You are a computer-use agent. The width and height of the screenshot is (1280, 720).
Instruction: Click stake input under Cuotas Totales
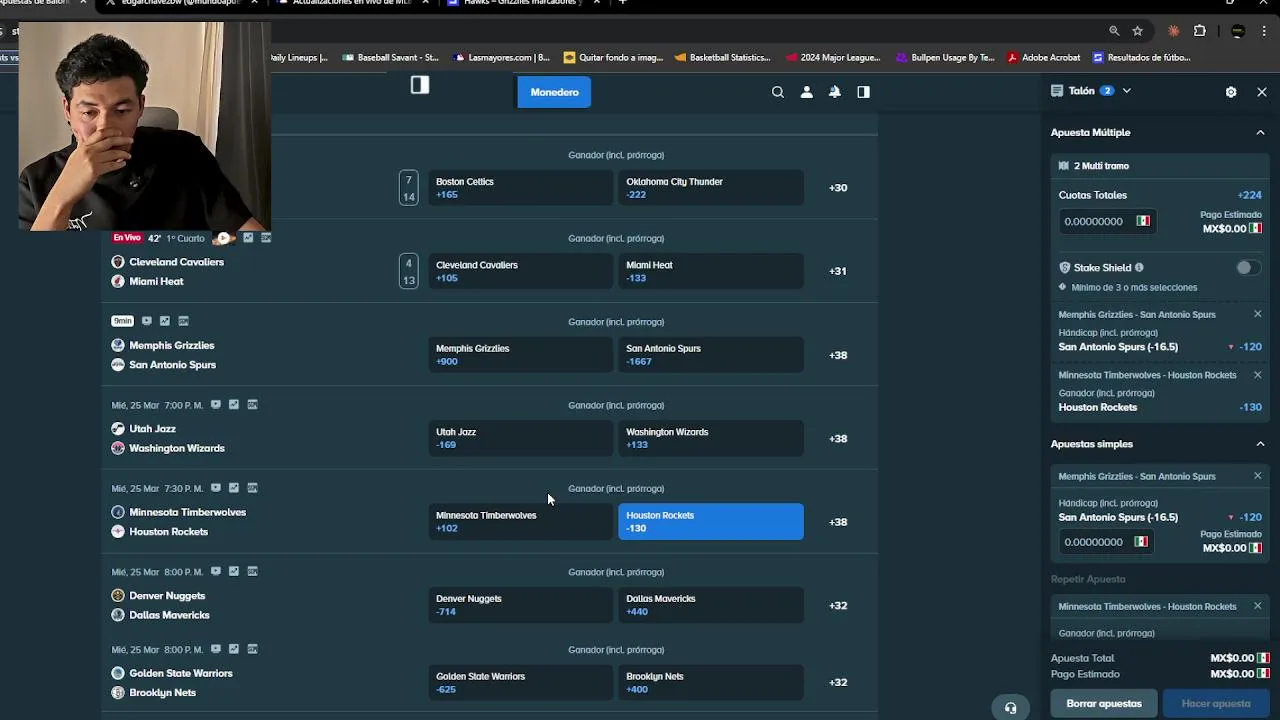point(1106,221)
